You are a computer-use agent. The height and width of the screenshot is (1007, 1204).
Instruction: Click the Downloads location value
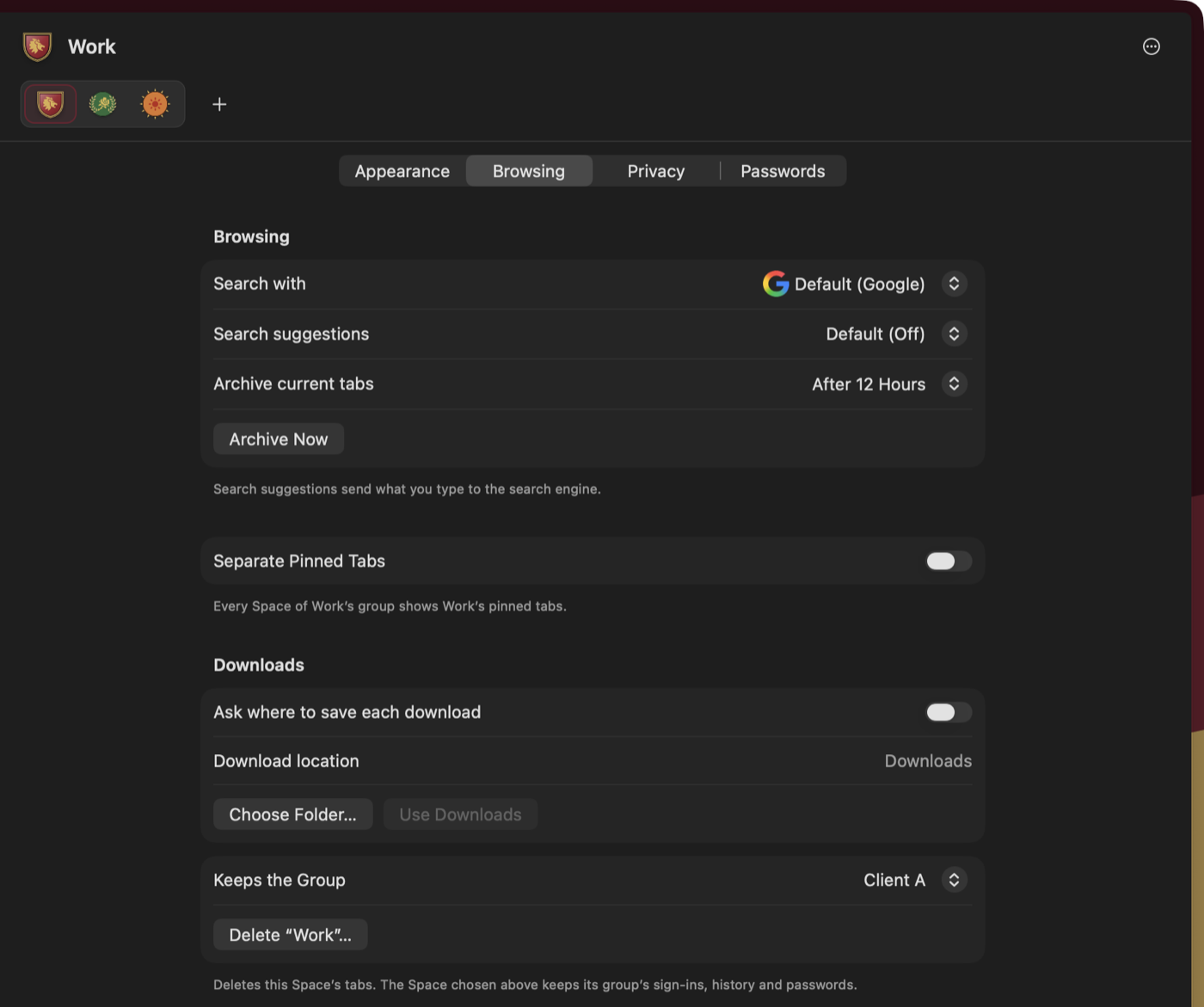(x=928, y=761)
